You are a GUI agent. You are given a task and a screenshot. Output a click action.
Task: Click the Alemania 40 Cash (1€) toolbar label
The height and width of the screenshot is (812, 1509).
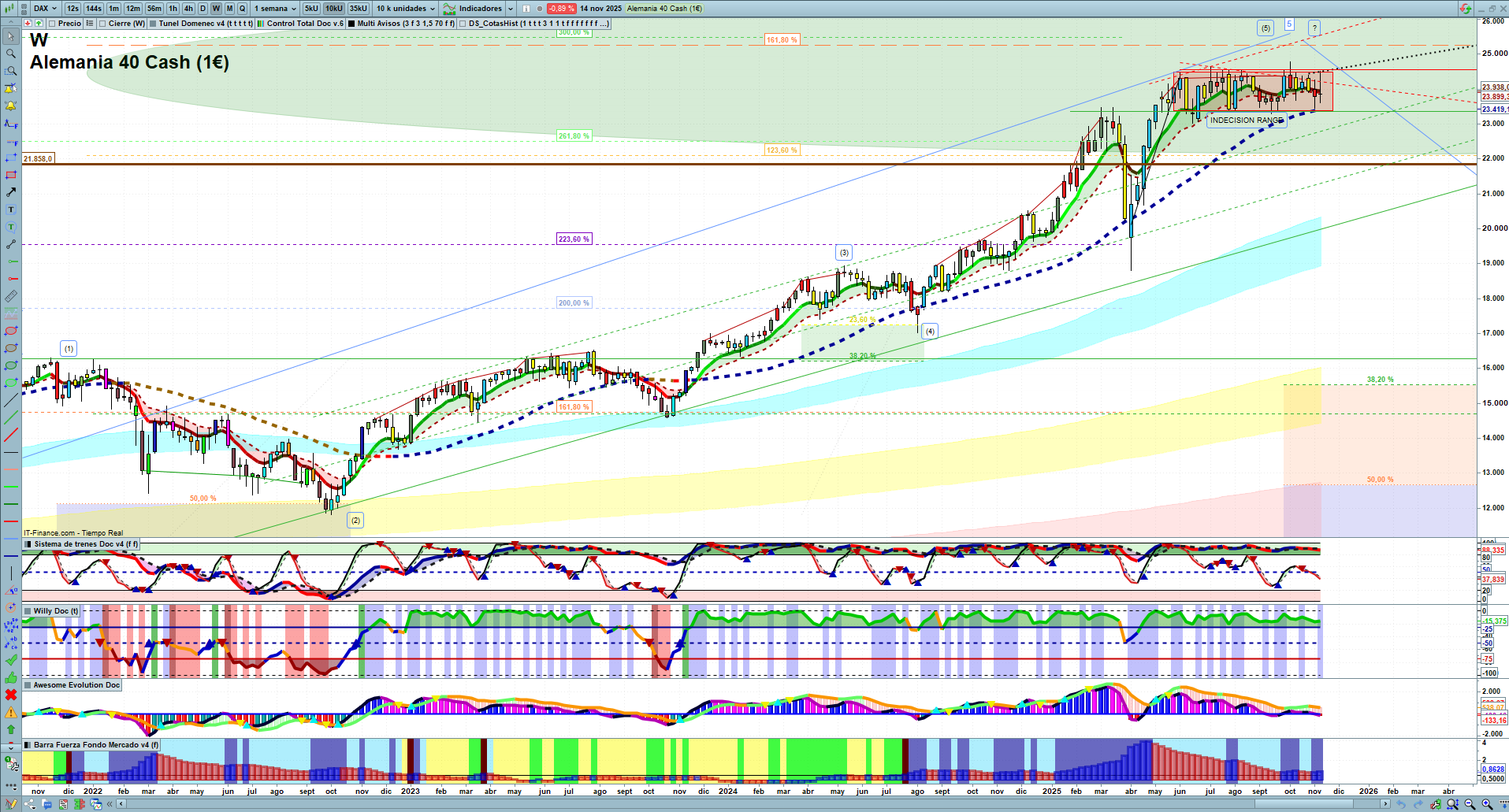664,9
